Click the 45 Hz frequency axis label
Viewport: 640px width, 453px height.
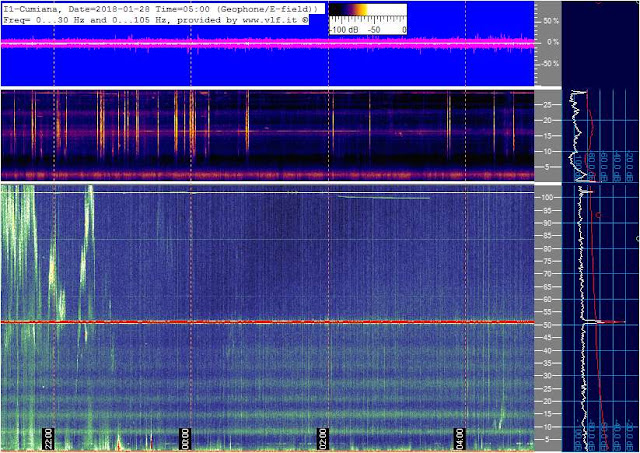547,338
